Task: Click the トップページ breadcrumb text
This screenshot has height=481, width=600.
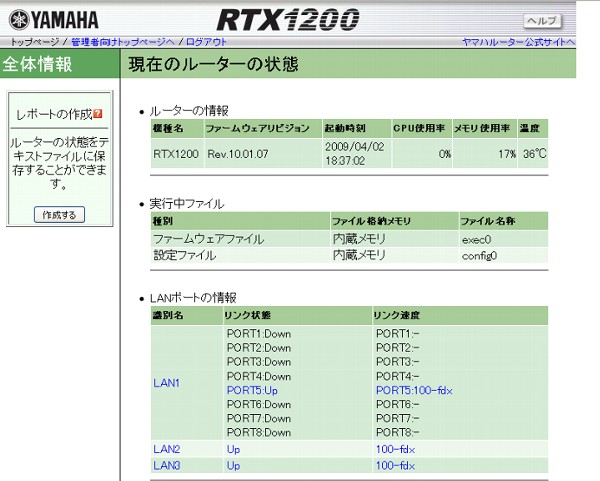Action: tap(35, 42)
